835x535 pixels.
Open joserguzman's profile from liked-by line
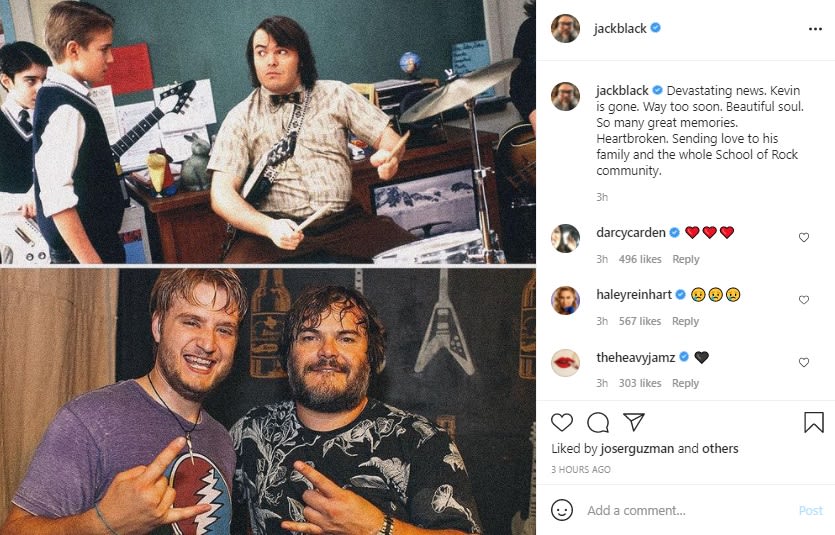(637, 449)
